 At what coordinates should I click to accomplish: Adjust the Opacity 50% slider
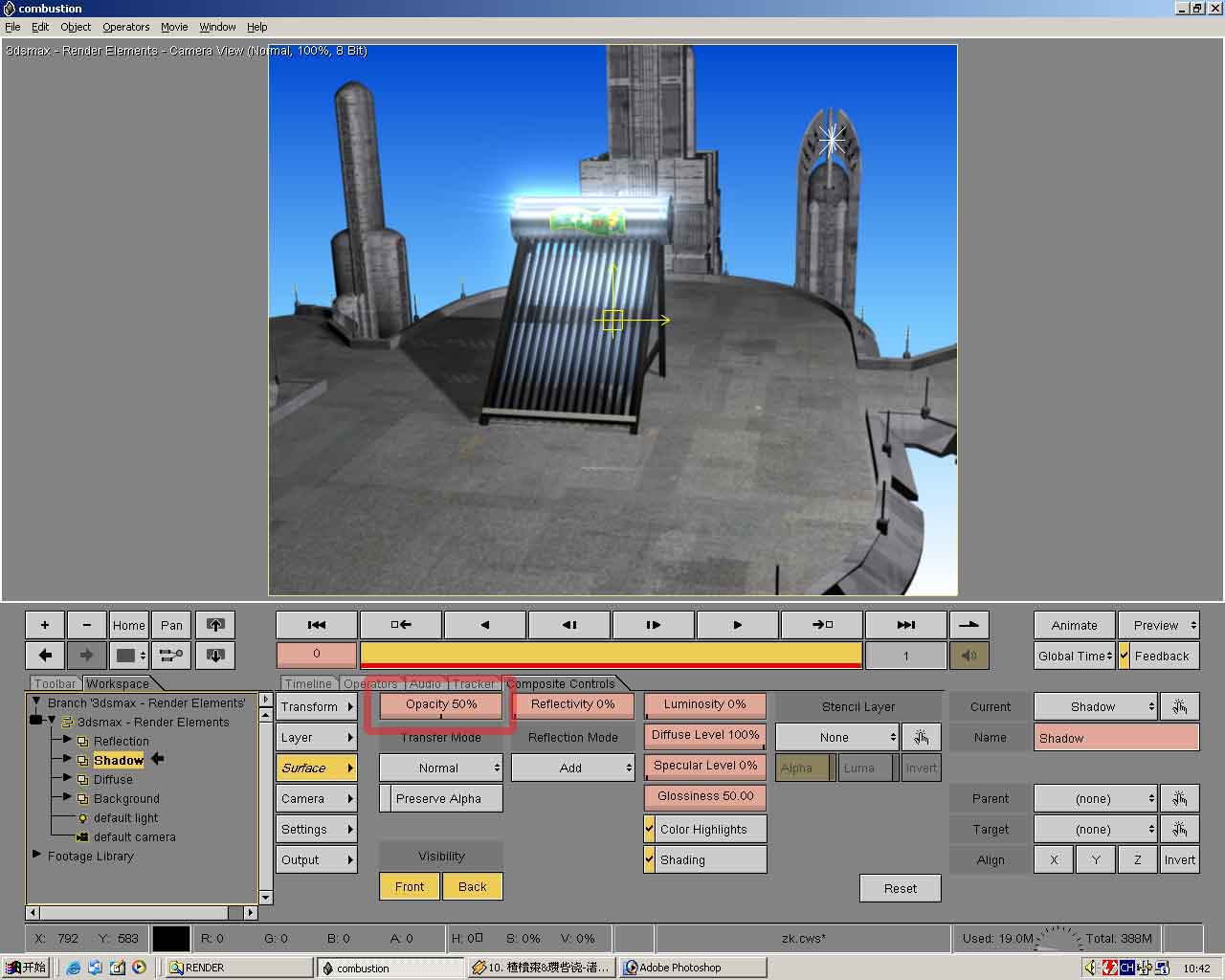tap(440, 704)
